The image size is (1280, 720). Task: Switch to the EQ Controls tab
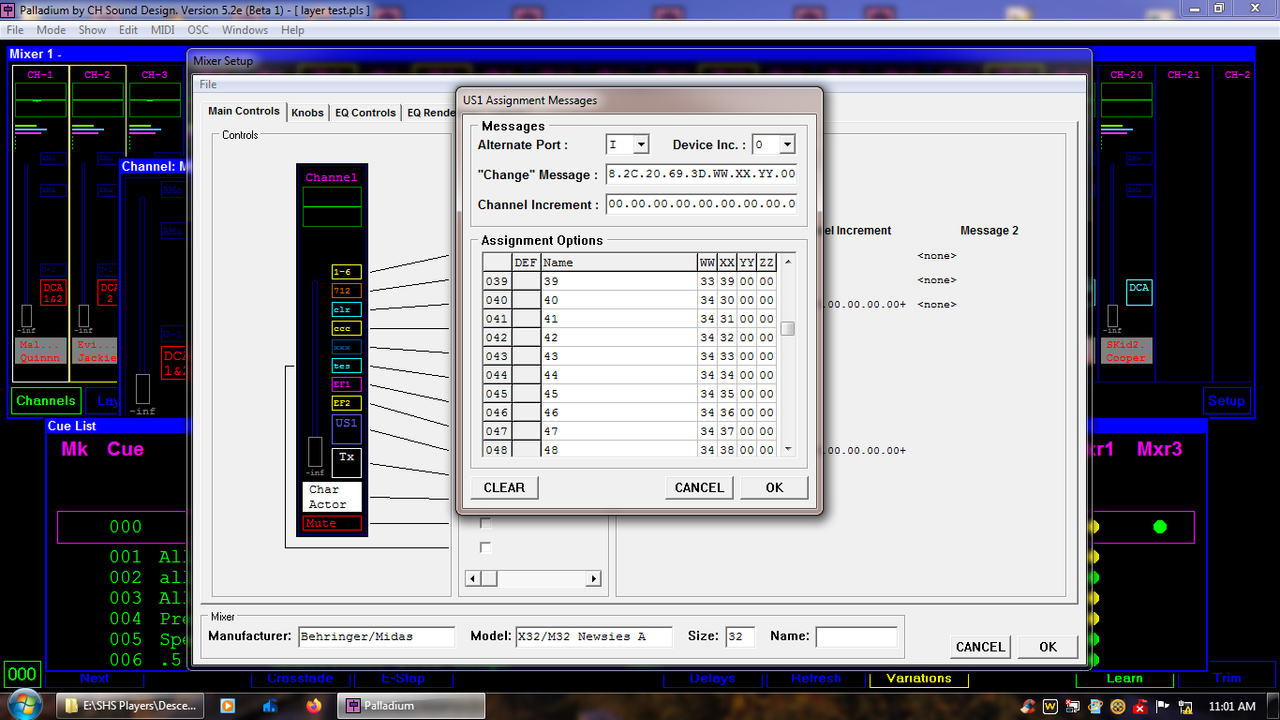(365, 113)
